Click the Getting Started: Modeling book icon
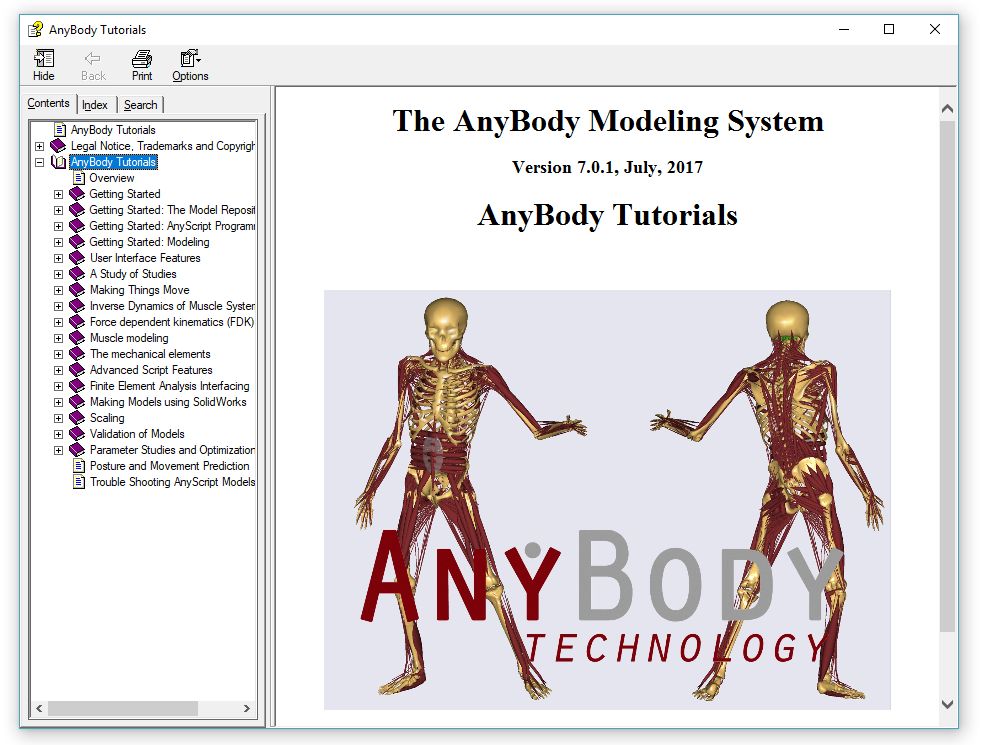 pos(77,242)
